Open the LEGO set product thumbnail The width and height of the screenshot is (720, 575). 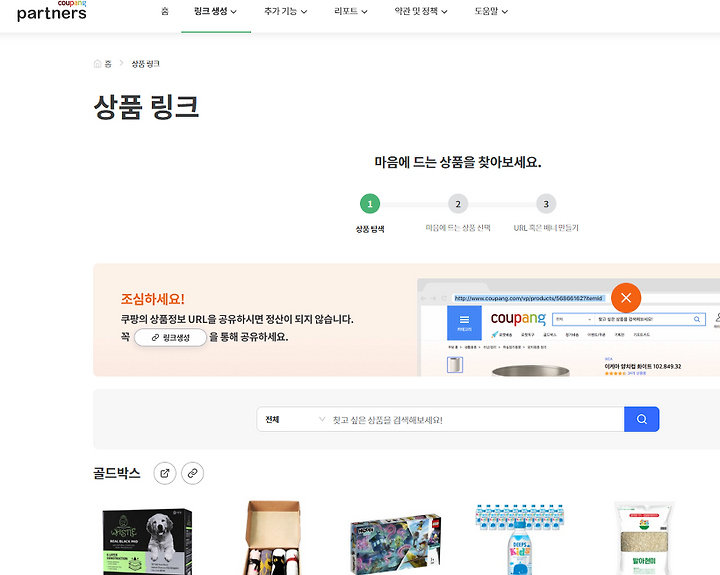(x=395, y=544)
